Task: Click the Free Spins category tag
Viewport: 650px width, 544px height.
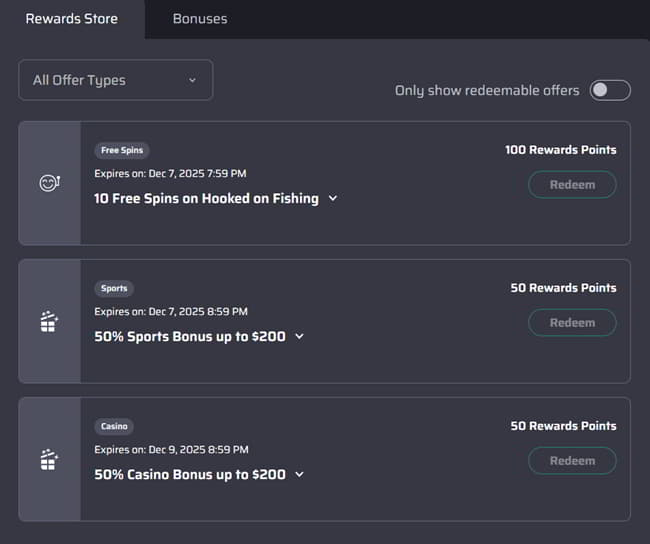Action: pyautogui.click(x=122, y=150)
